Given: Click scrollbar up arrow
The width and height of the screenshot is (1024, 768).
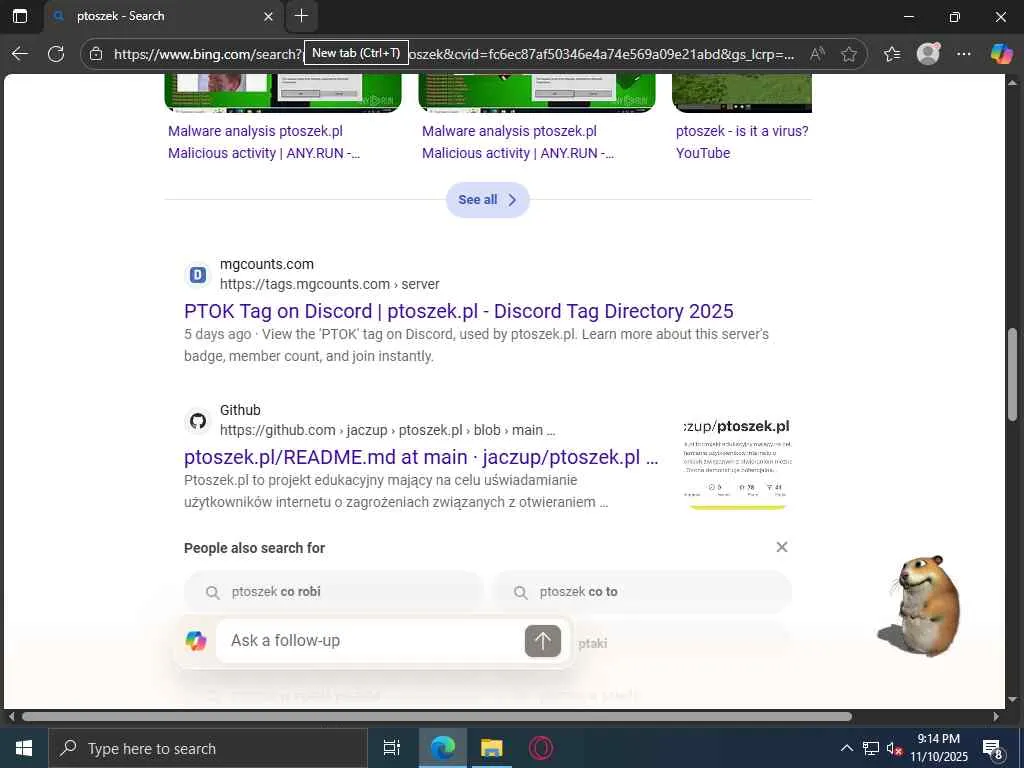Looking at the screenshot, I should coord(1012,82).
